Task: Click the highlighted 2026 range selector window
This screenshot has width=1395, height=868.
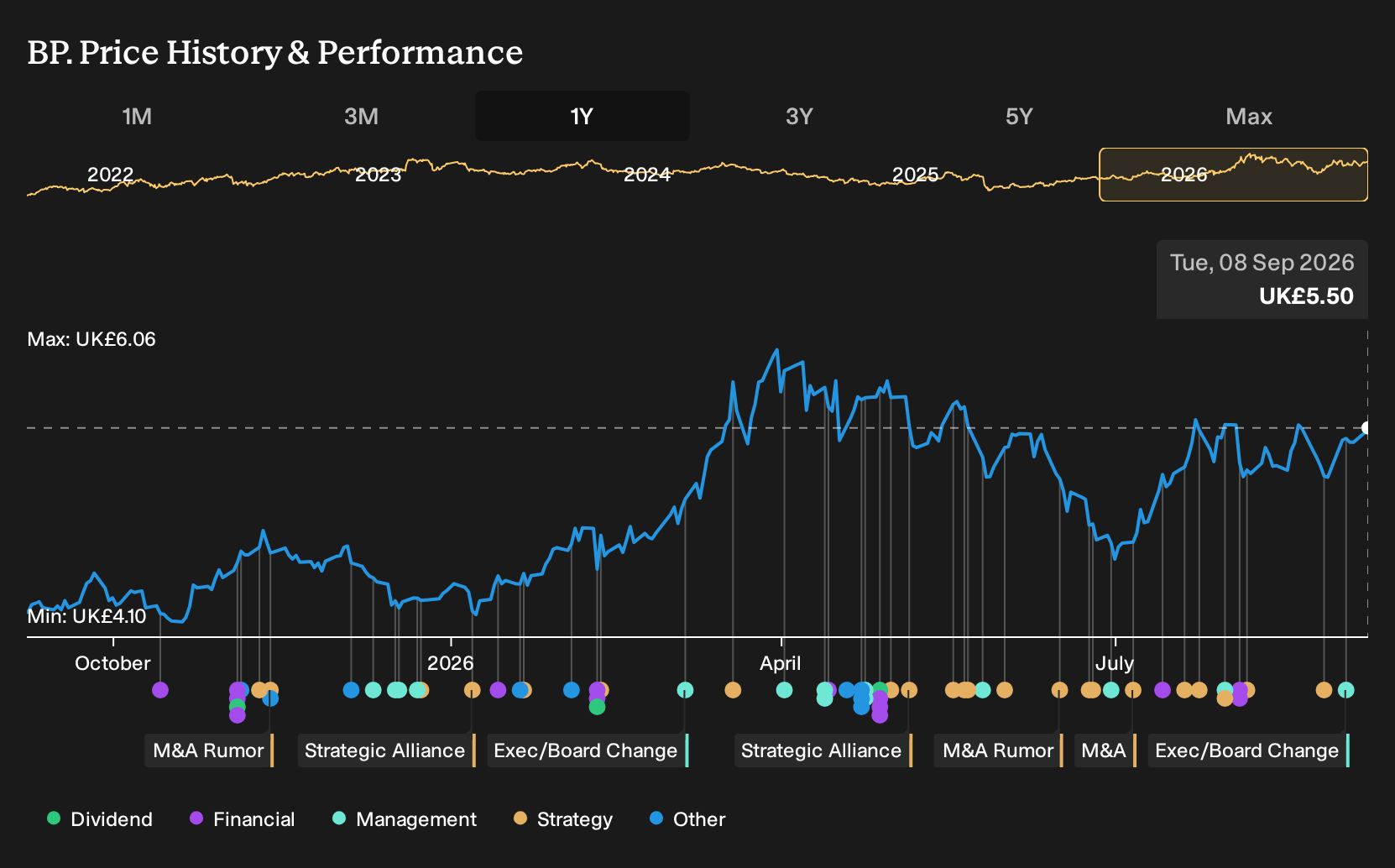Action: click(x=1234, y=175)
